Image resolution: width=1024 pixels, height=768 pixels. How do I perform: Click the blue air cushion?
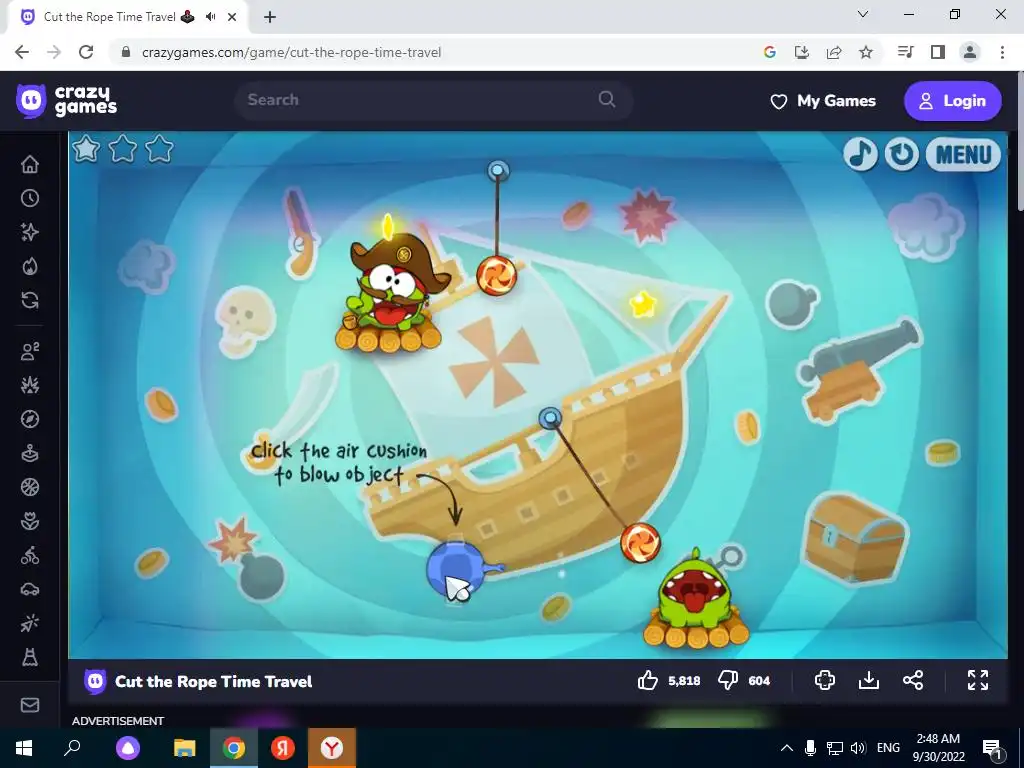tap(456, 569)
